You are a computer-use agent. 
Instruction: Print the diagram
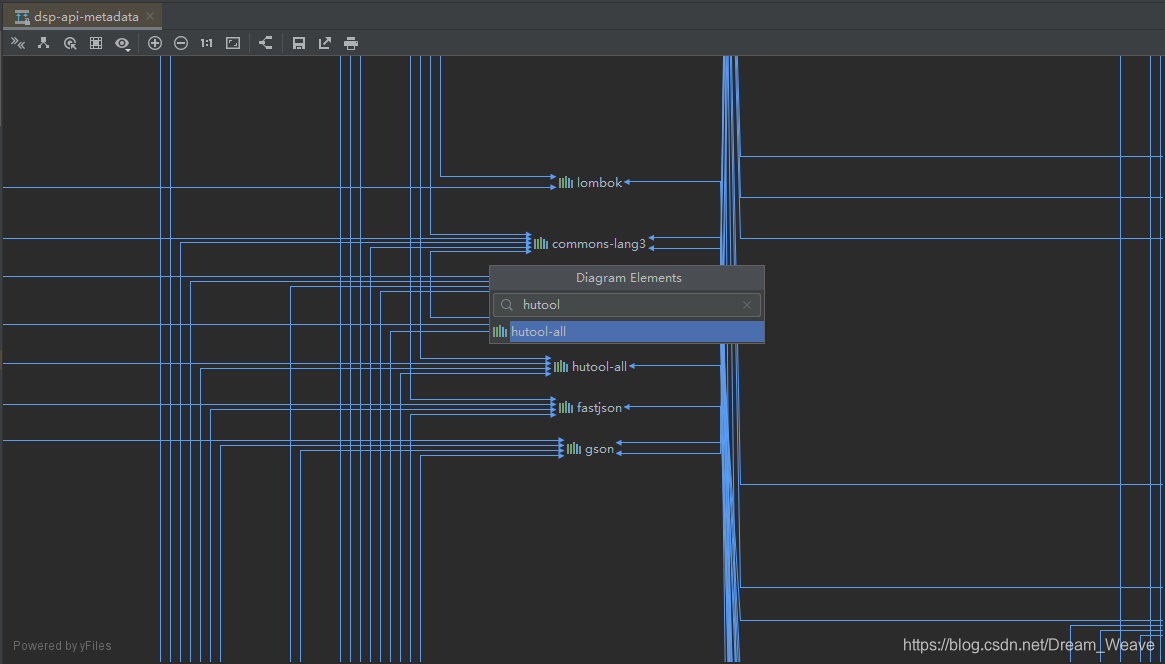(x=351, y=43)
